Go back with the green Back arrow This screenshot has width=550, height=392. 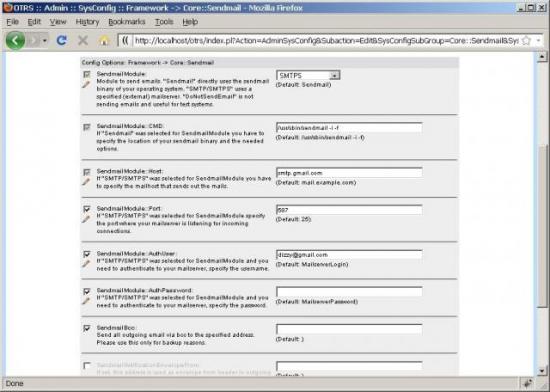(x=15, y=40)
